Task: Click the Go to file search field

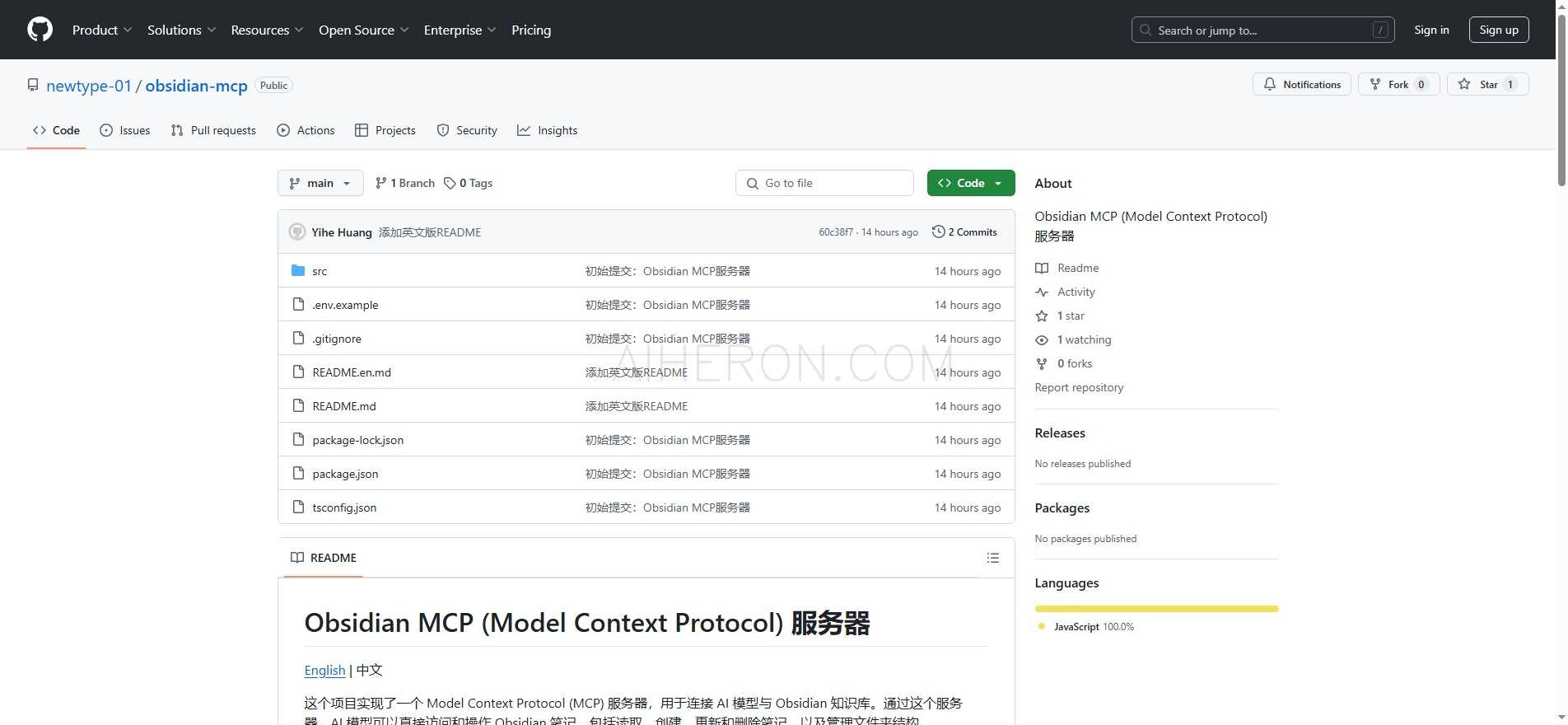Action: [x=824, y=183]
